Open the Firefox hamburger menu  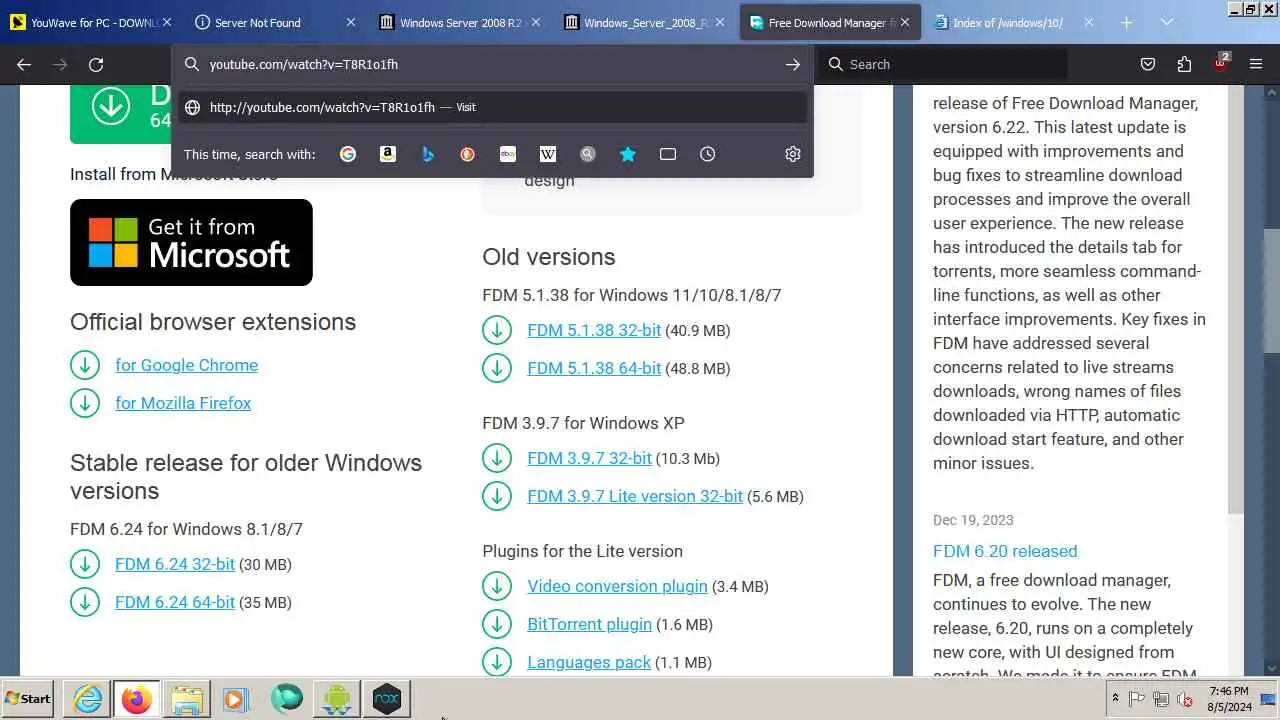pos(1256,64)
